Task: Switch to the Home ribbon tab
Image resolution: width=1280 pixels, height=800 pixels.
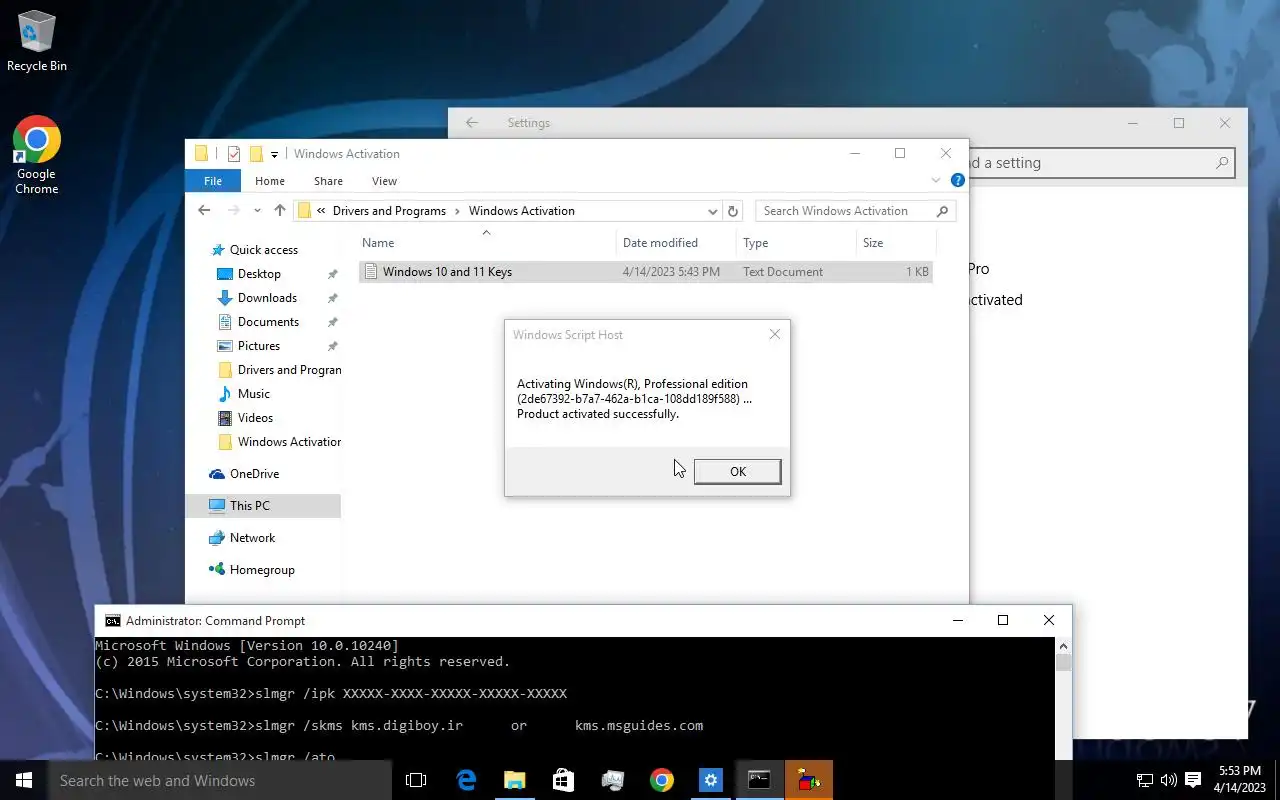Action: (270, 181)
